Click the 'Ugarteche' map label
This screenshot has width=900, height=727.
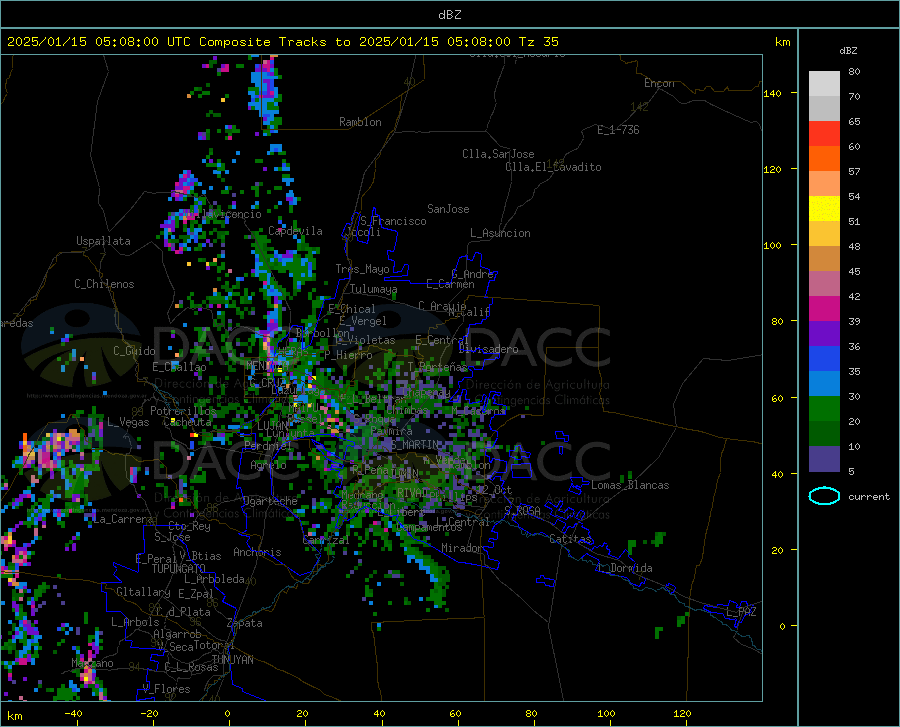(270, 500)
